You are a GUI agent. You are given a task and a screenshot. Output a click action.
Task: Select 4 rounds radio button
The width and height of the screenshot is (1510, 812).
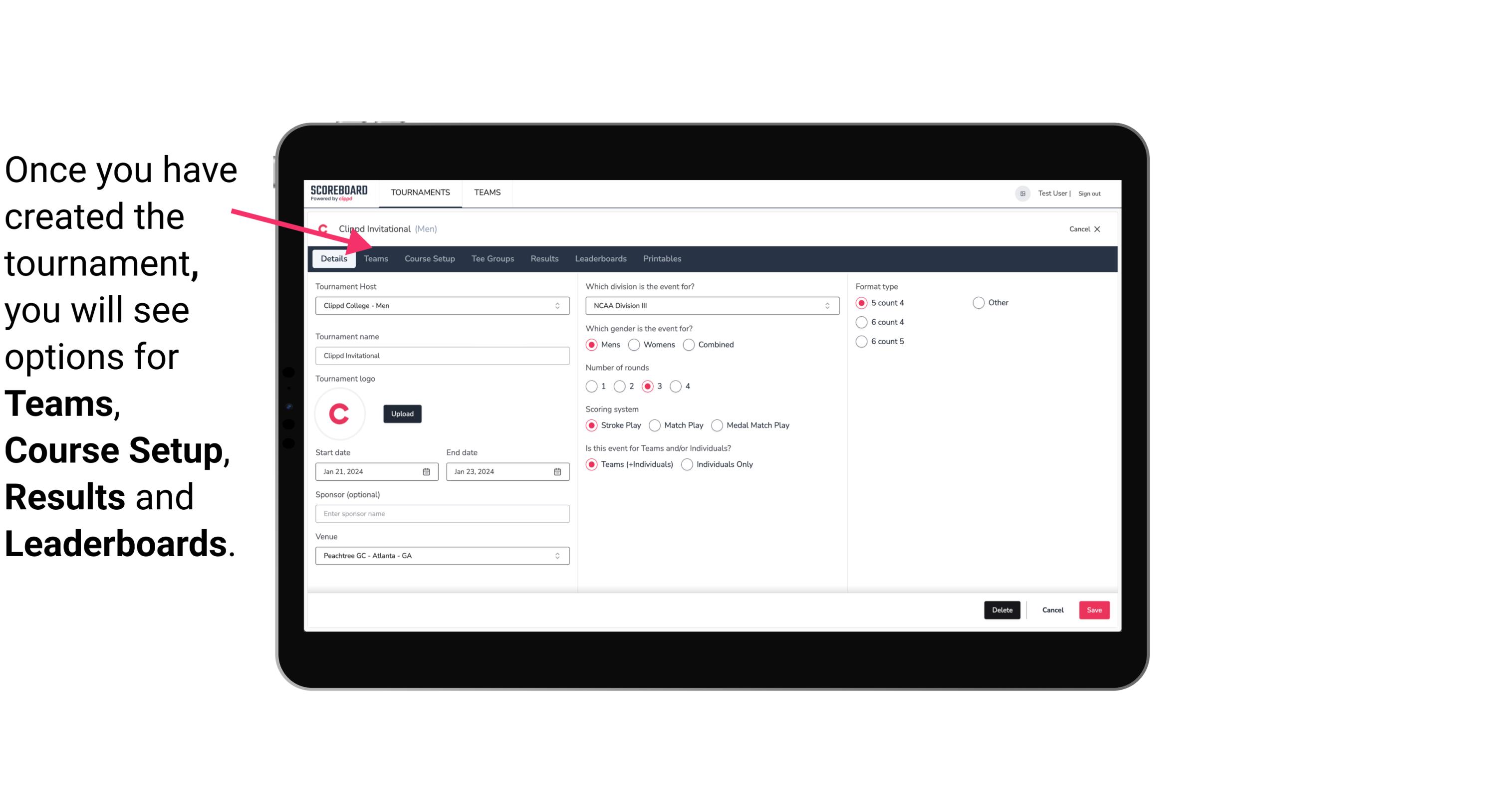pyautogui.click(x=676, y=385)
